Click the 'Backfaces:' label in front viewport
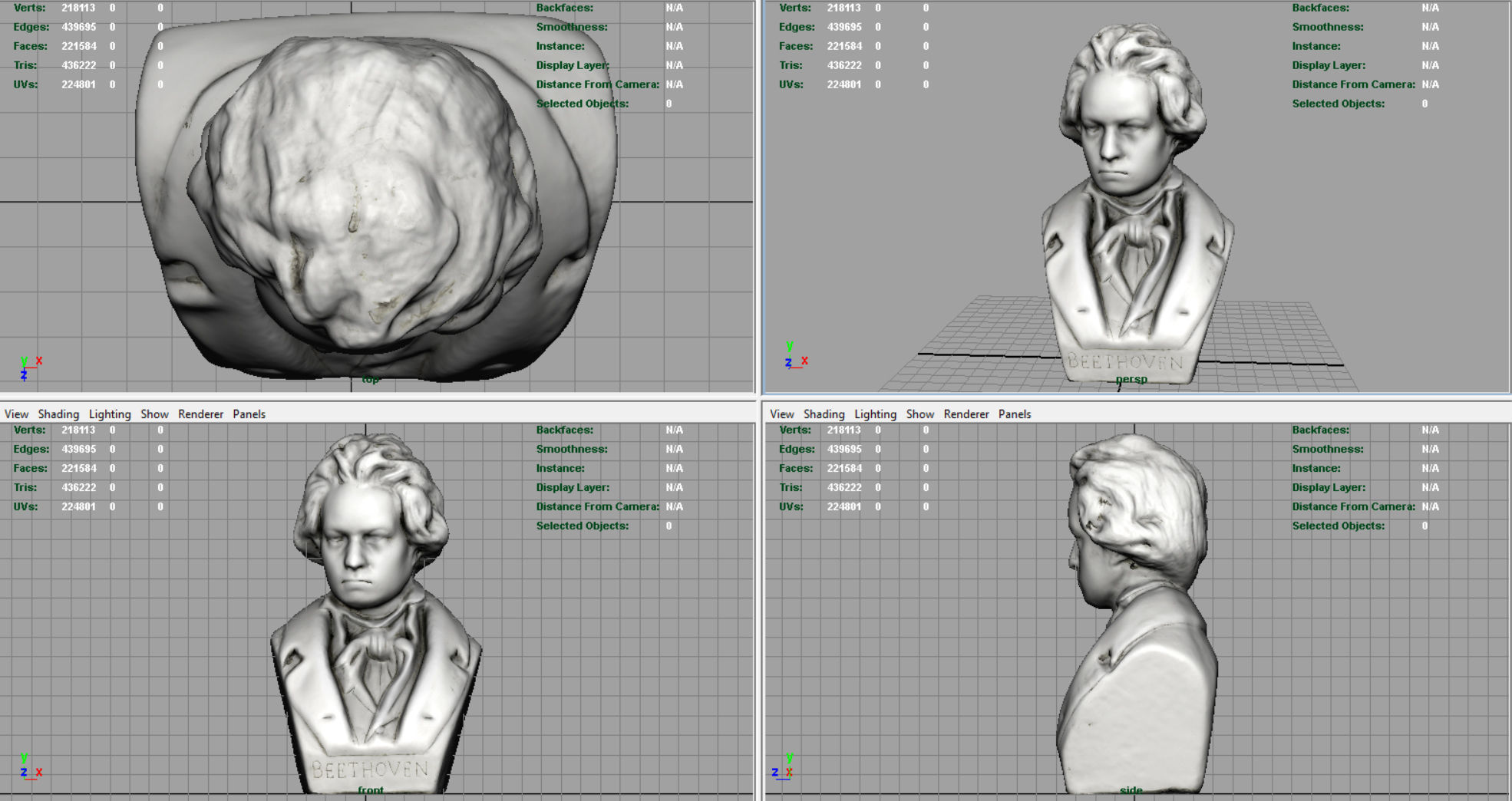 pyautogui.click(x=564, y=430)
